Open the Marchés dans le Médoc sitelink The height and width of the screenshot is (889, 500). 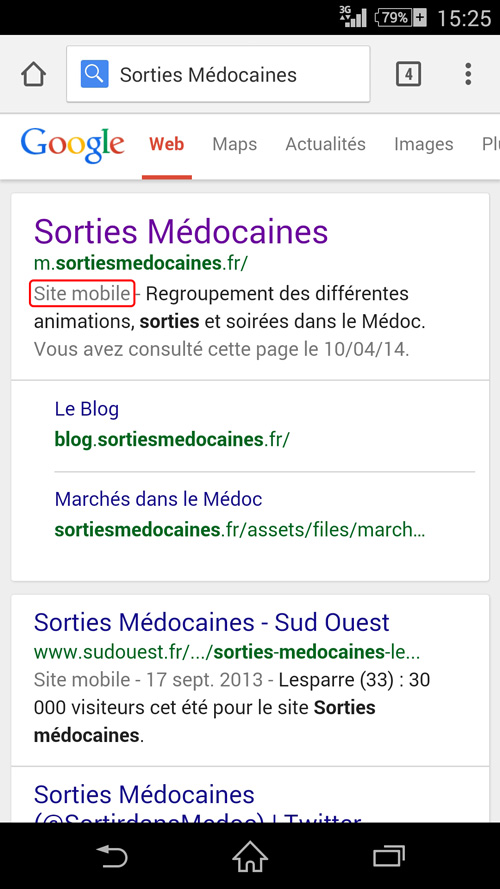coord(158,499)
